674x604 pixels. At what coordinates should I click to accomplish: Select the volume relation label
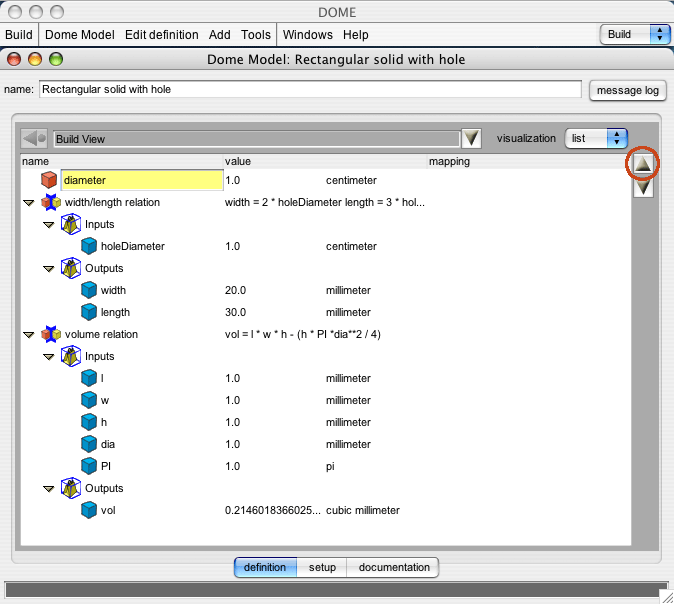click(101, 334)
